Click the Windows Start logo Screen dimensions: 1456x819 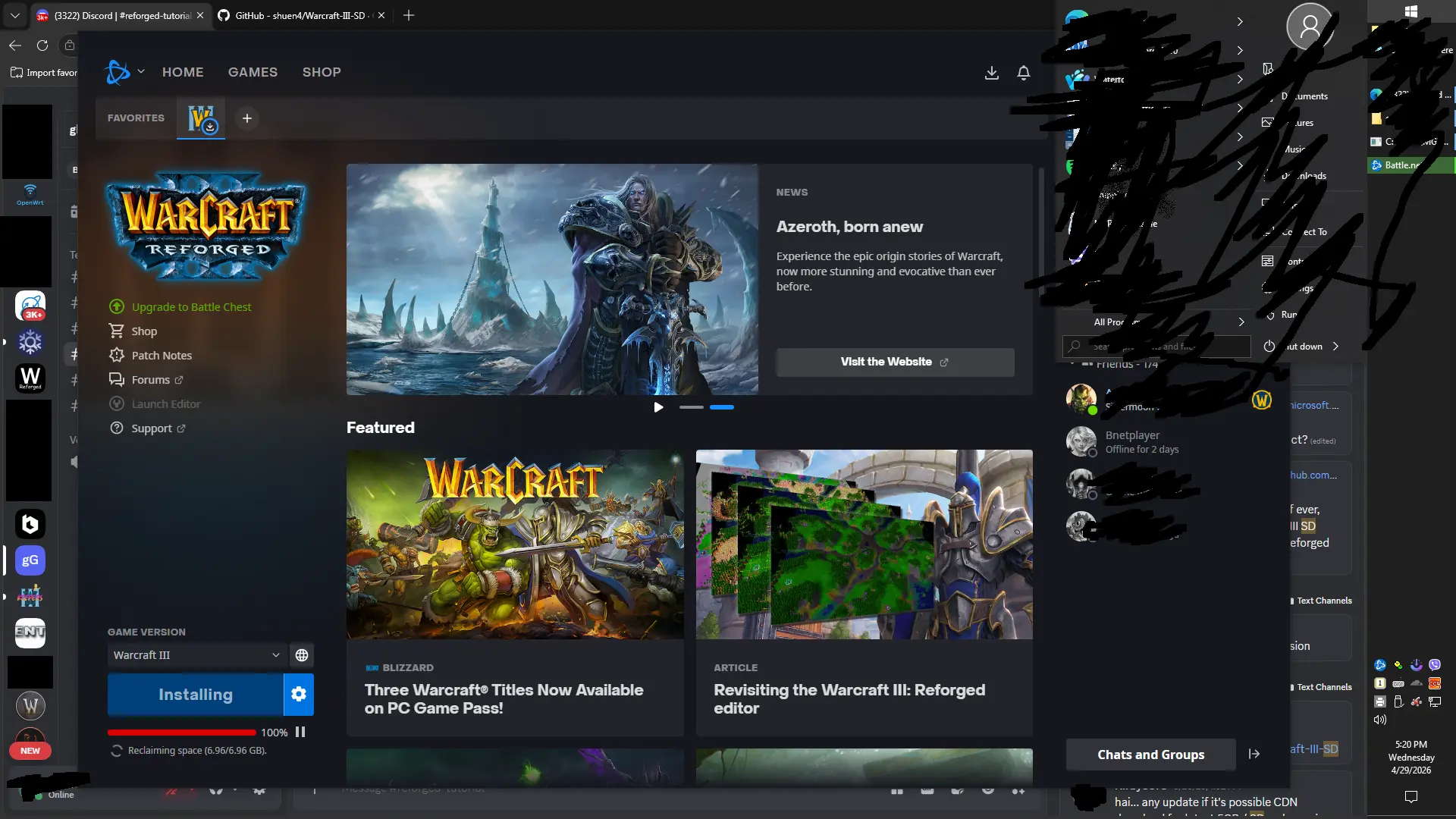tap(1411, 11)
